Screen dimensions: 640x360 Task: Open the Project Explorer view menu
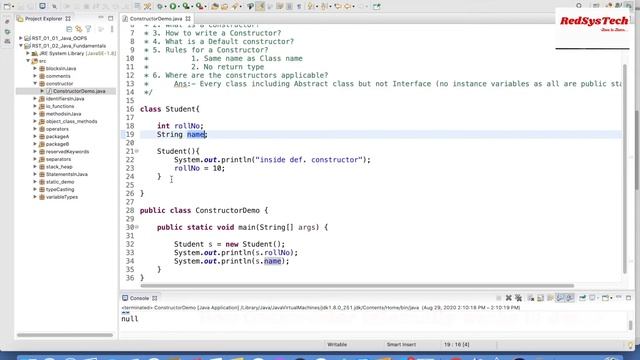point(112,29)
